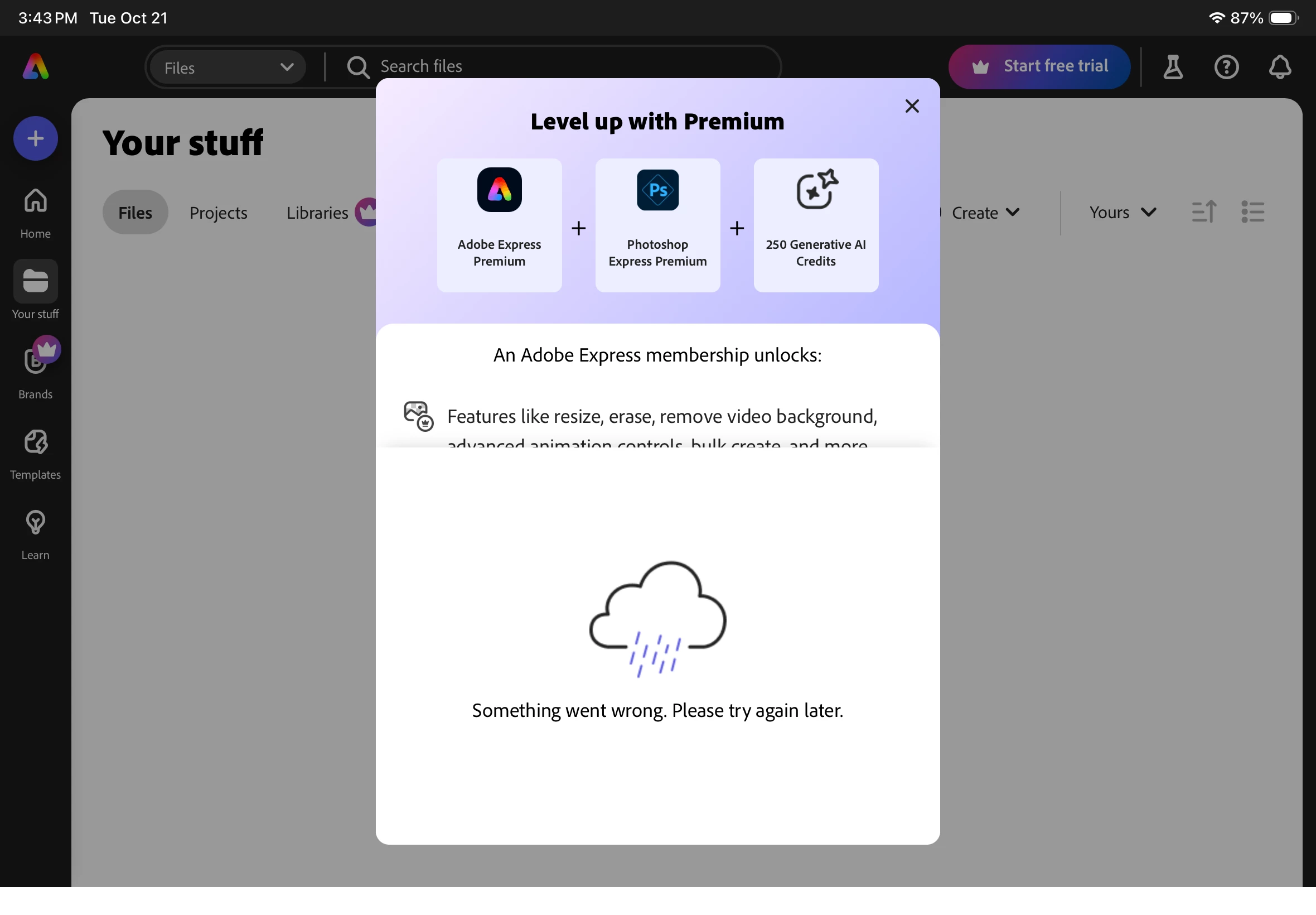Open Brands section in sidebar
Viewport: 1316px width, 915px height.
coord(36,372)
